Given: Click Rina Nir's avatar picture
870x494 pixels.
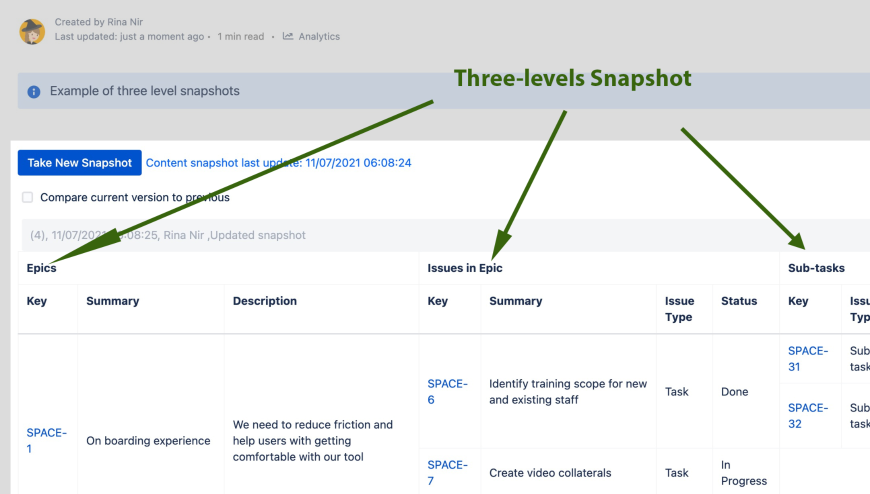Looking at the screenshot, I should [x=32, y=31].
